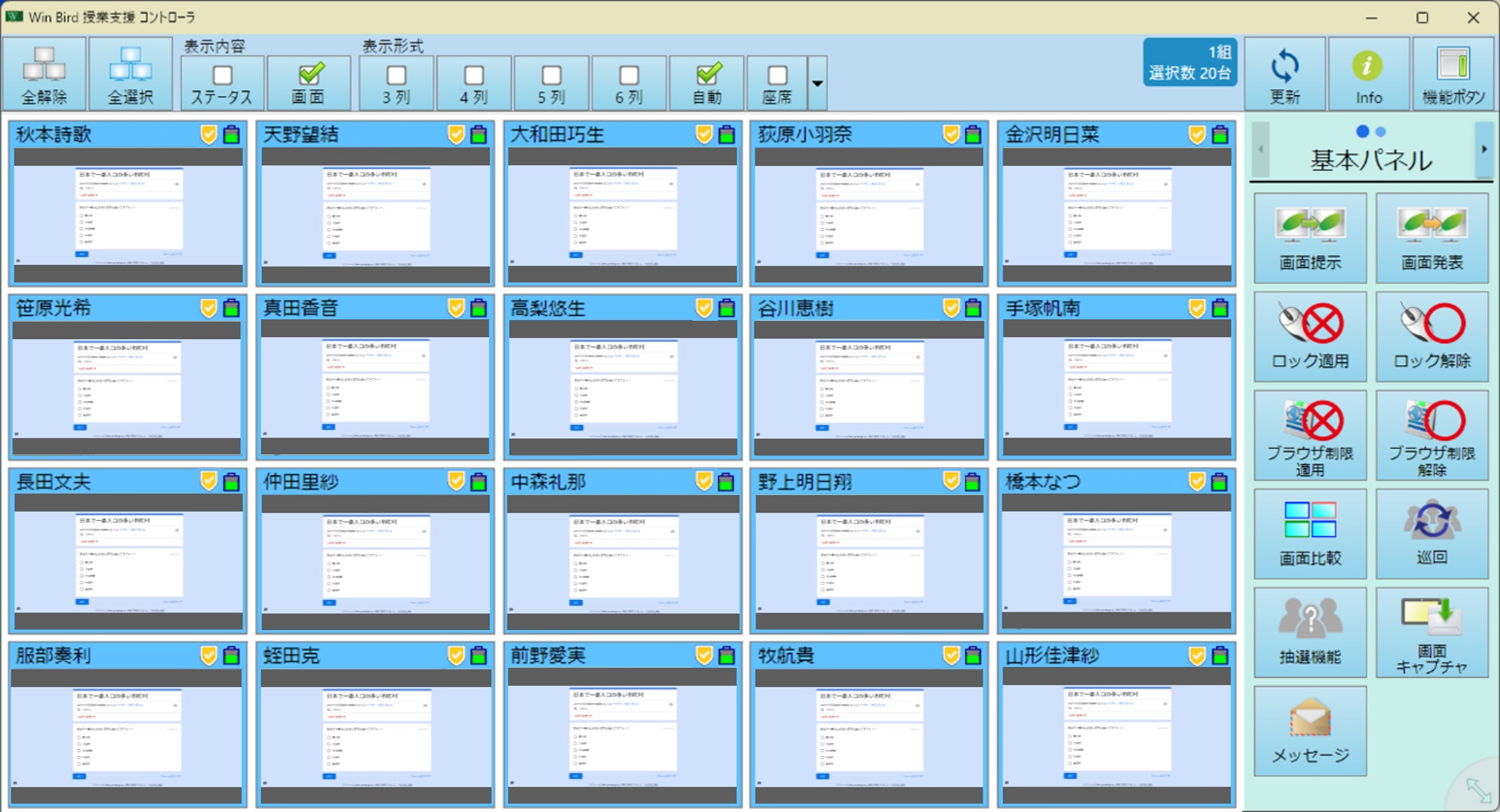1500x812 pixels.
Task: Click the battery icon on 手塚帆南's card
Action: pos(1219,309)
